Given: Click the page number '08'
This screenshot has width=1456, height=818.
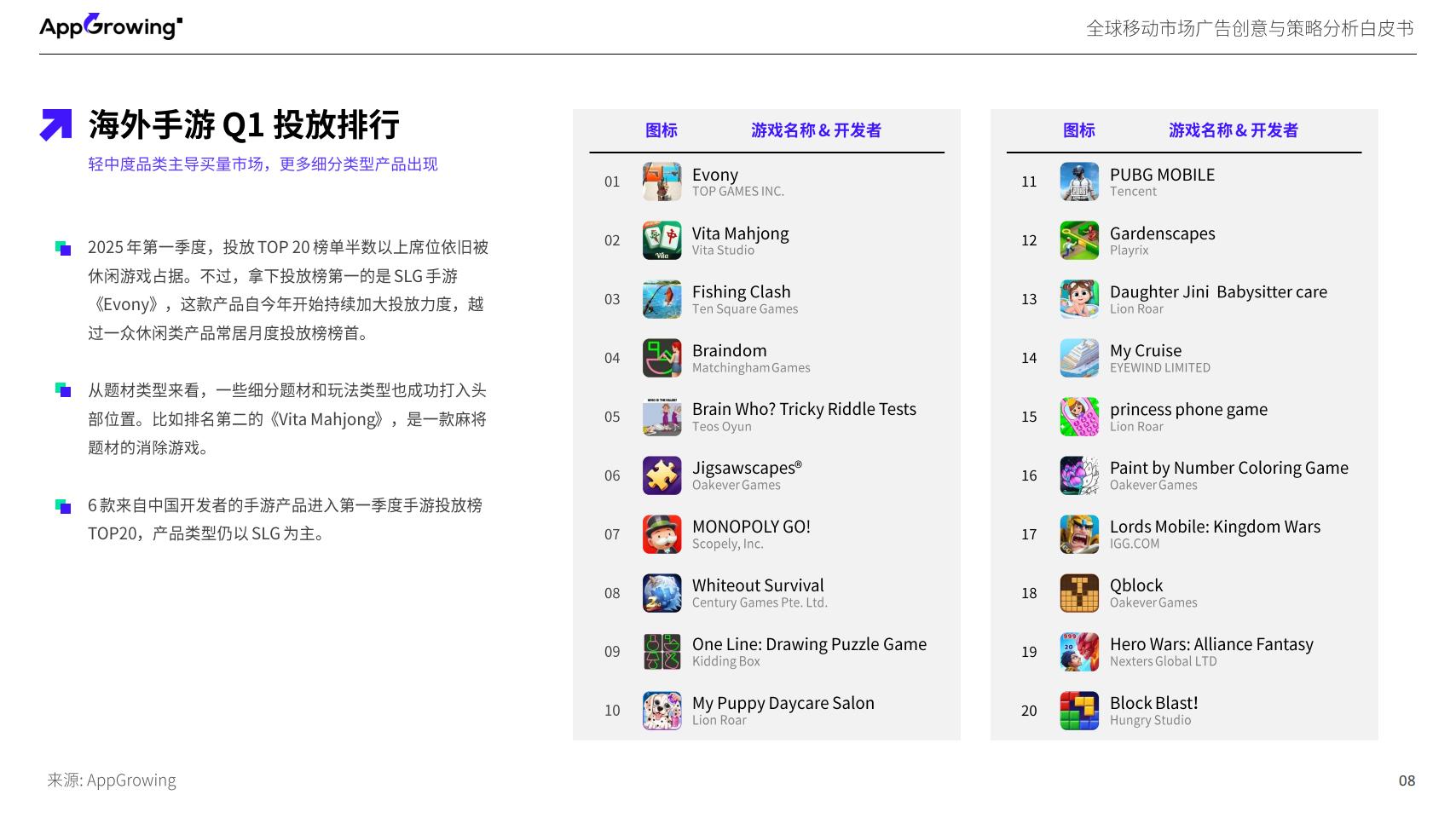Looking at the screenshot, I should coord(1407,781).
